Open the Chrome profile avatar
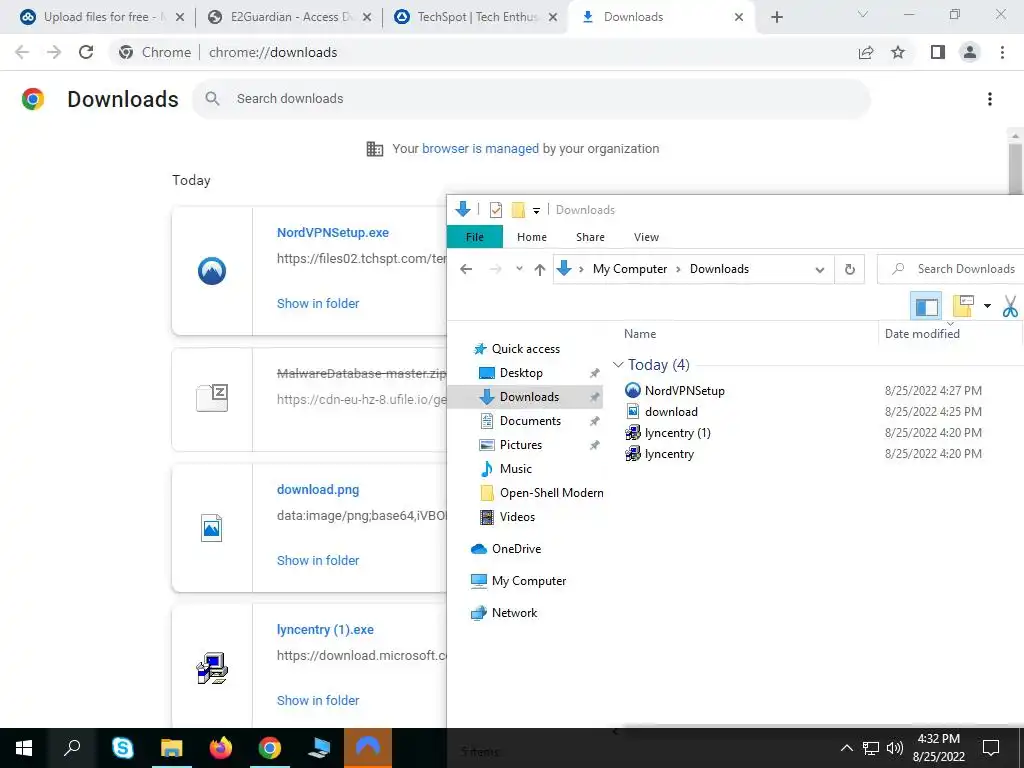 pyautogui.click(x=970, y=52)
